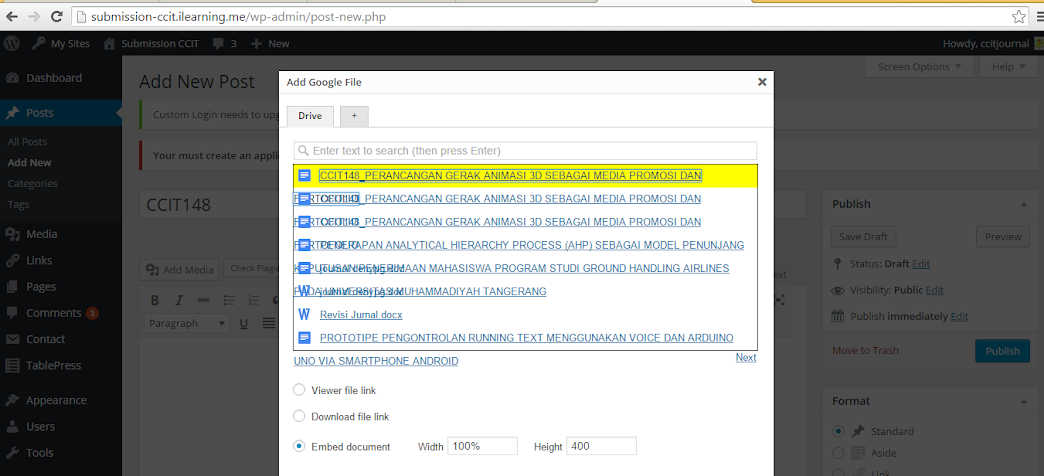Close the Add Google File dialog
This screenshot has width=1044, height=476.
(762, 82)
